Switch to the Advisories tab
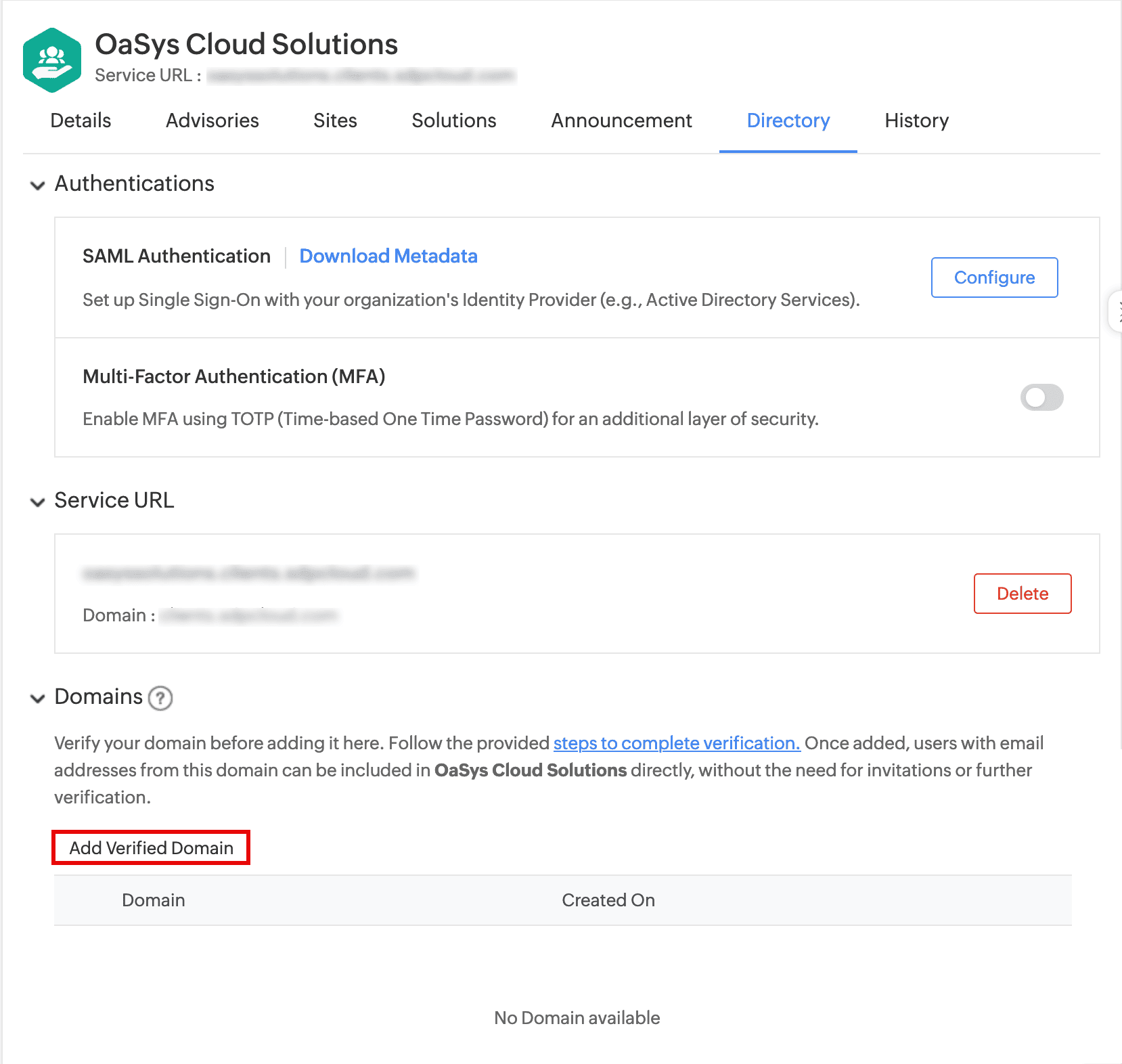This screenshot has width=1122, height=1064. coord(212,120)
